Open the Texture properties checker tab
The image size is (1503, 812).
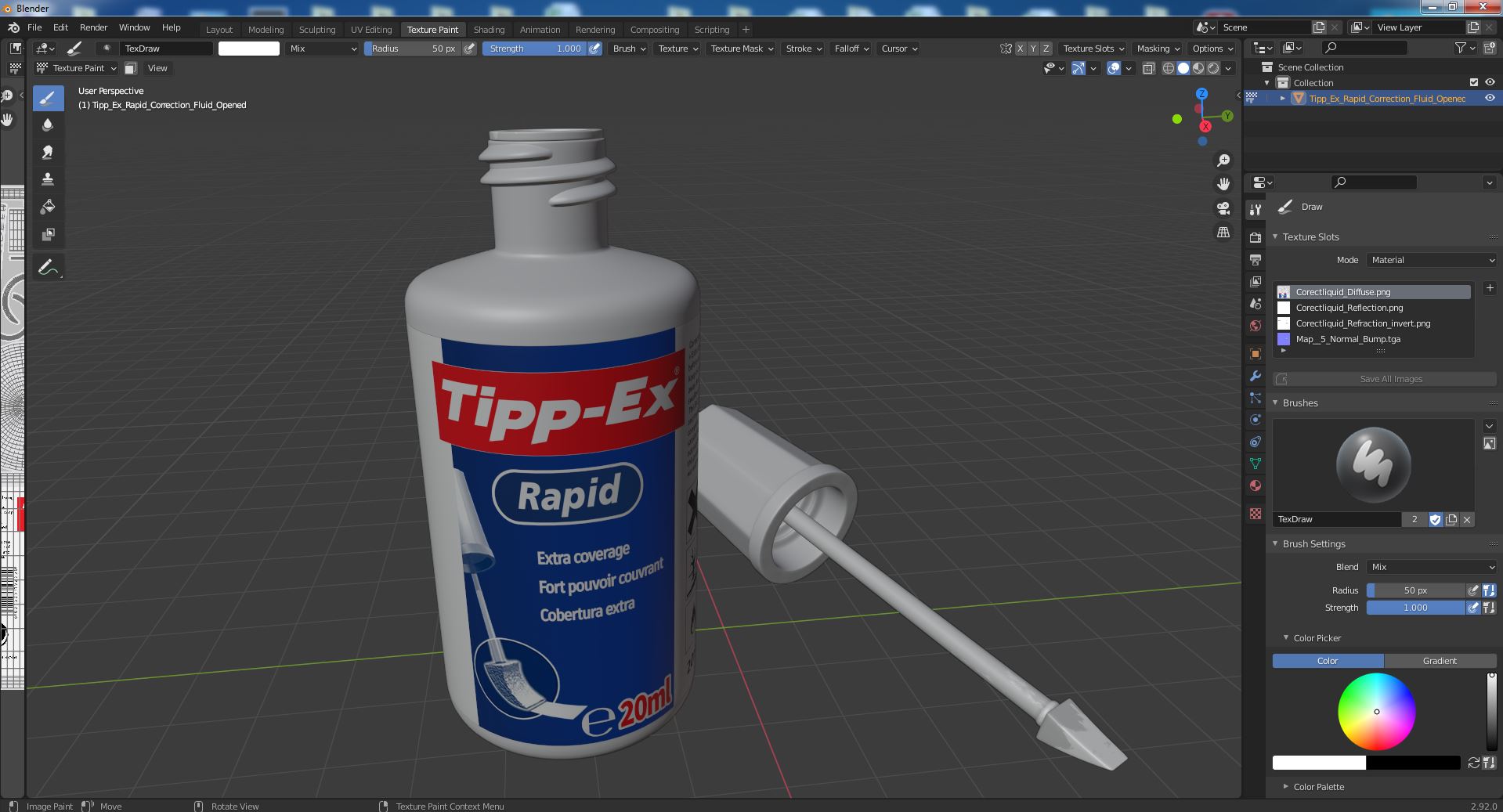[1256, 514]
